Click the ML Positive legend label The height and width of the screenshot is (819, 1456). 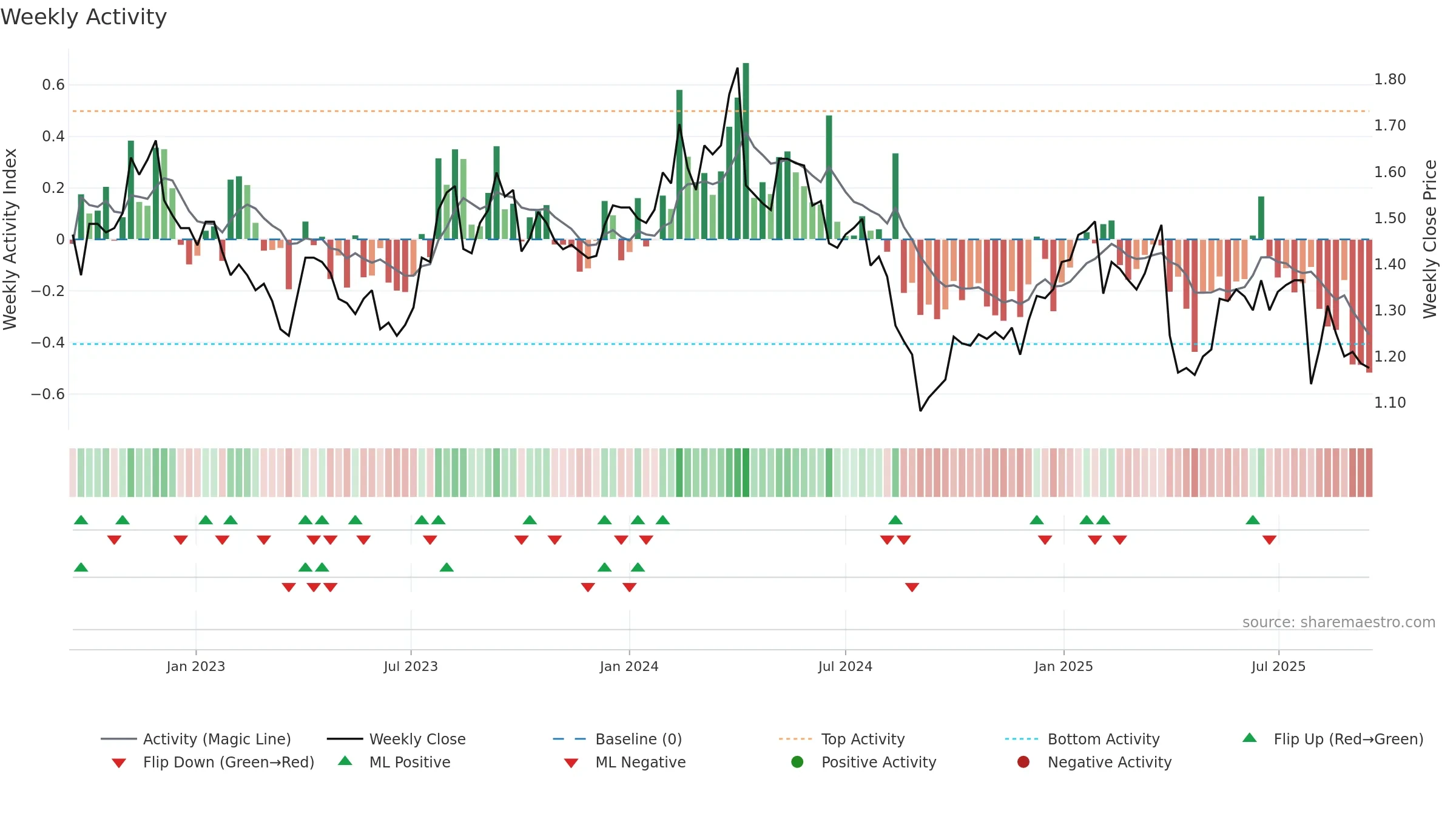(410, 762)
